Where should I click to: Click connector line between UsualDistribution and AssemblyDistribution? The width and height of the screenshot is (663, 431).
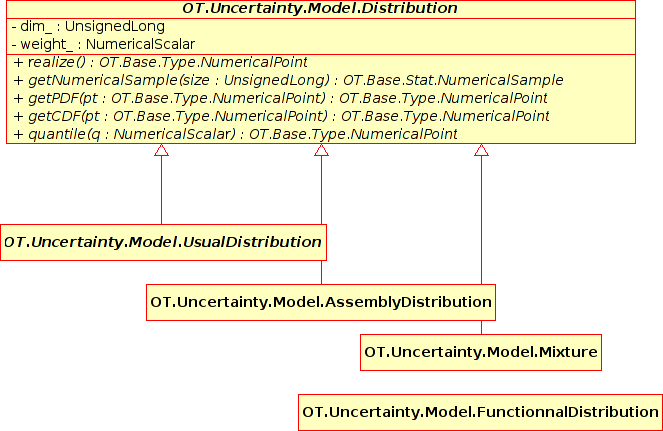pyautogui.click(x=321, y=271)
